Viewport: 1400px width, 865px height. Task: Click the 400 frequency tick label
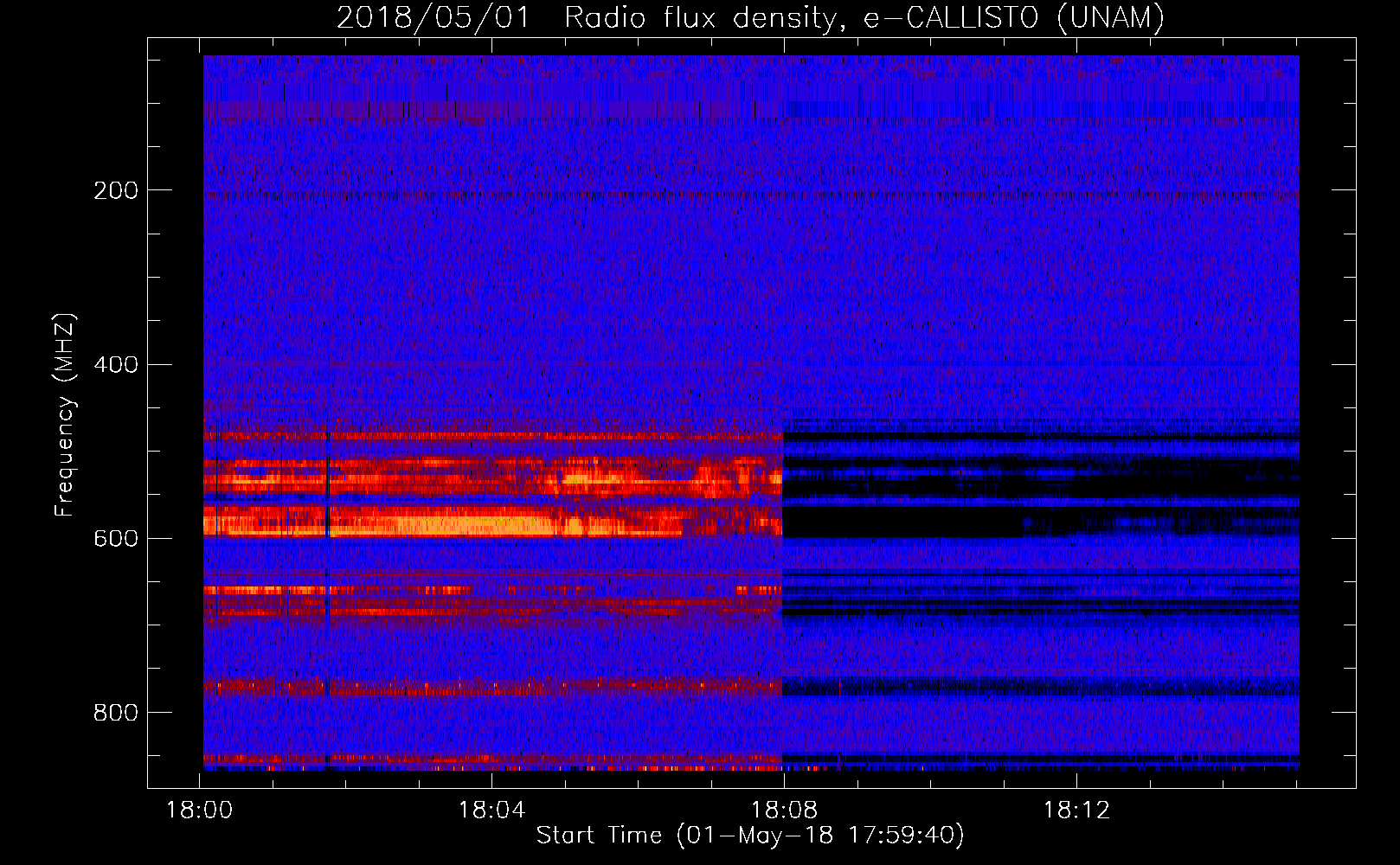[116, 365]
